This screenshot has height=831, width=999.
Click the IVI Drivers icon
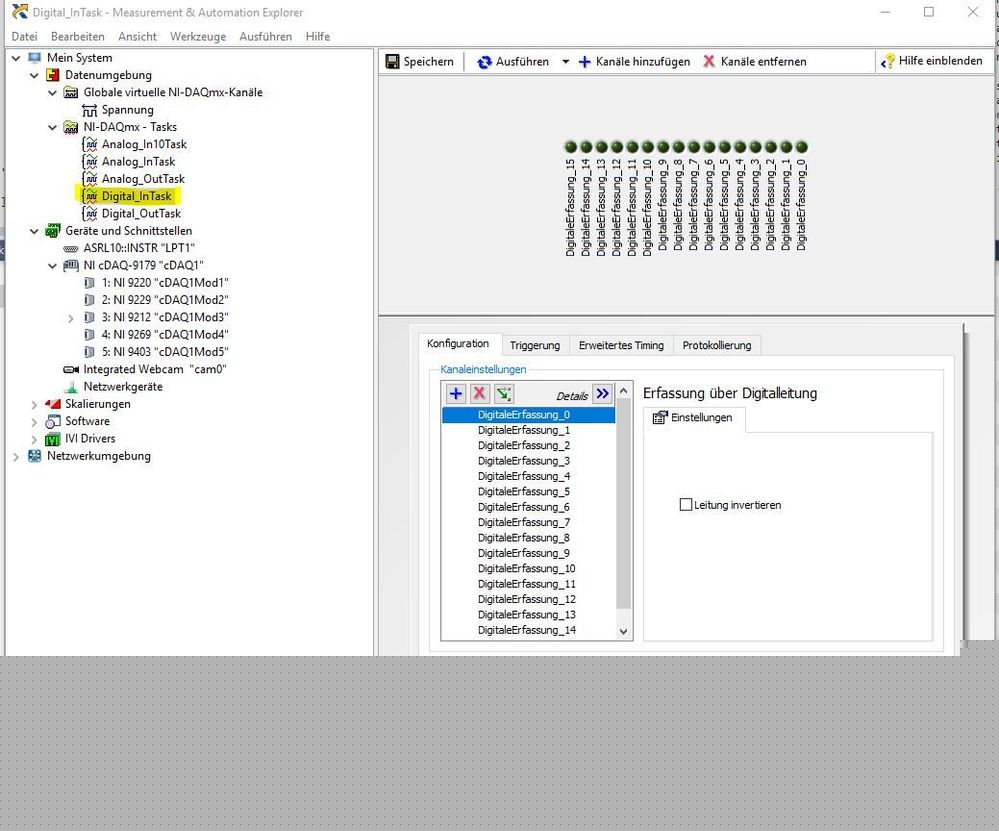pos(53,439)
